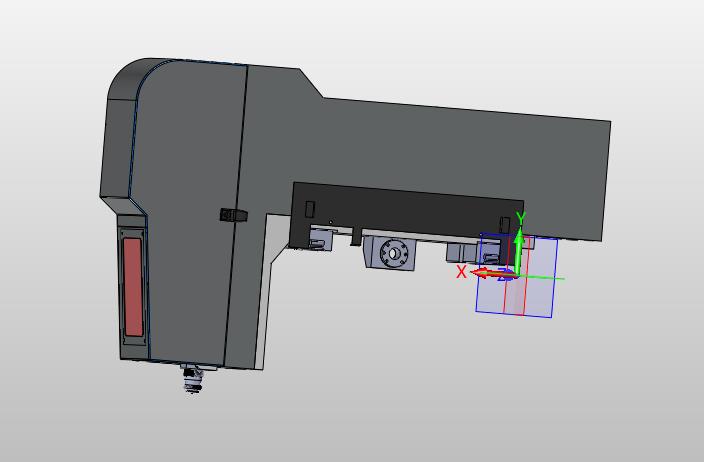Select the small black clip on housing side
This screenshot has height=462, width=704.
(233, 215)
